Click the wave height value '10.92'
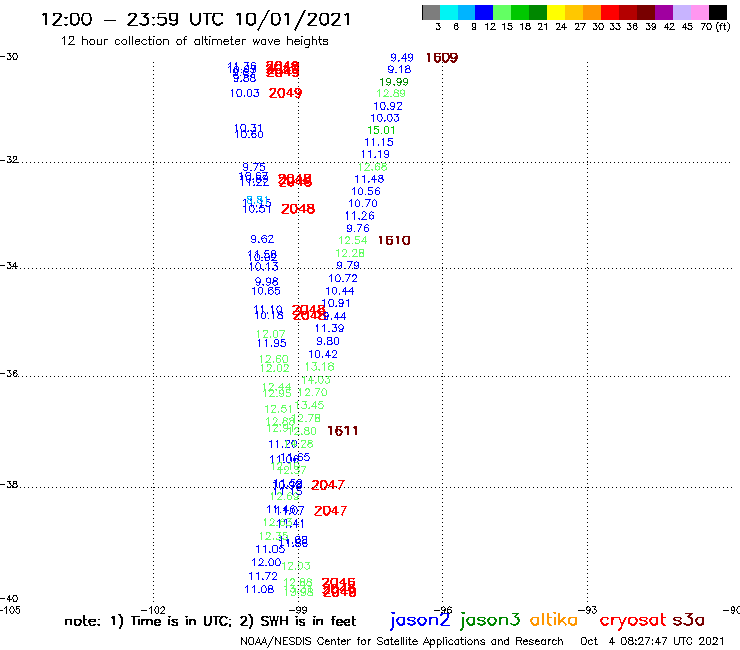The width and height of the screenshot is (740, 650). tap(388, 106)
